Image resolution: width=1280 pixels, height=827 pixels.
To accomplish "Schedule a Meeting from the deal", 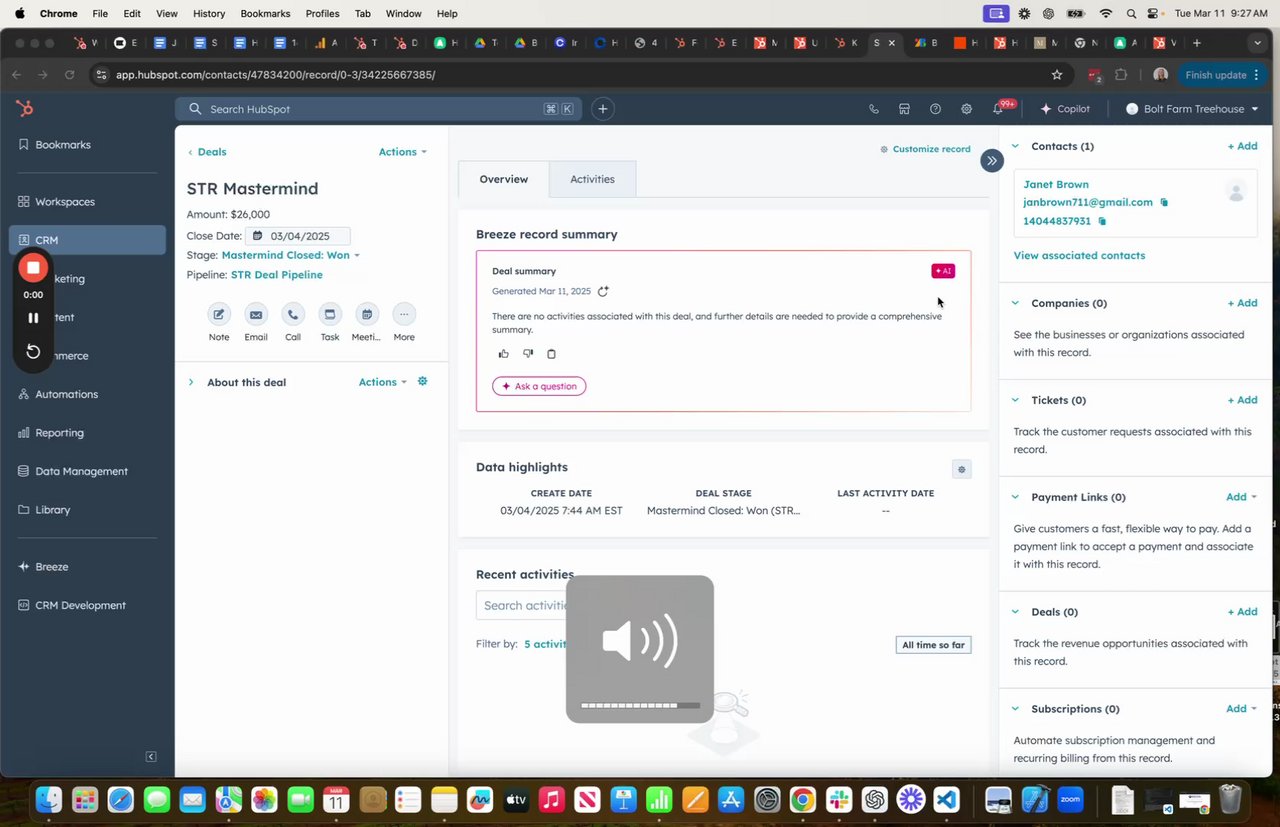I will pyautogui.click(x=367, y=314).
